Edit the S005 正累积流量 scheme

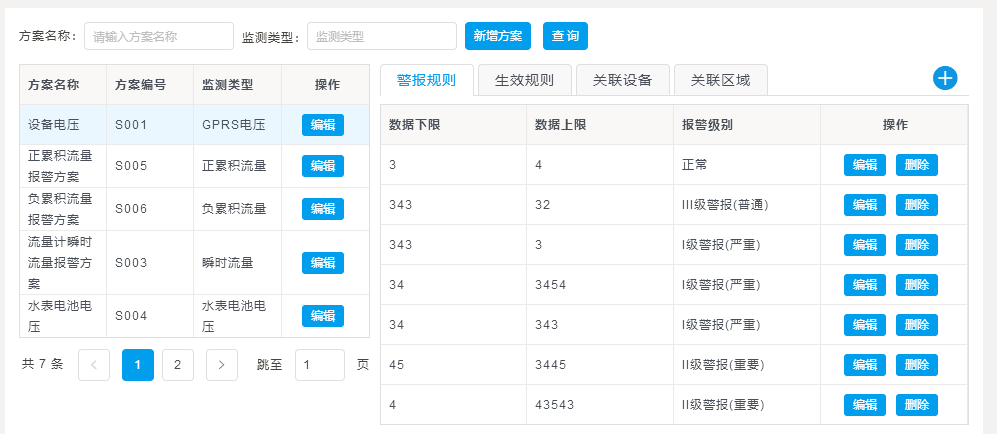322,166
